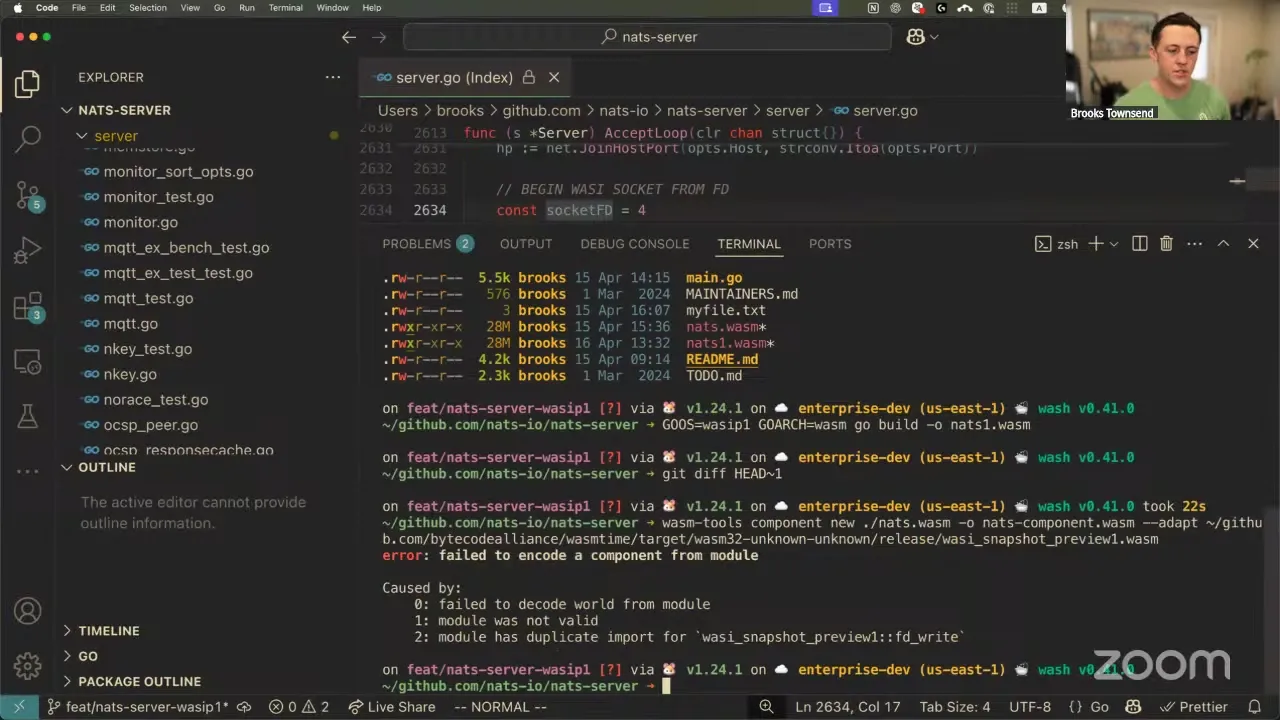
Task: Open the Terminal menu in macOS menu bar
Action: (x=286, y=8)
